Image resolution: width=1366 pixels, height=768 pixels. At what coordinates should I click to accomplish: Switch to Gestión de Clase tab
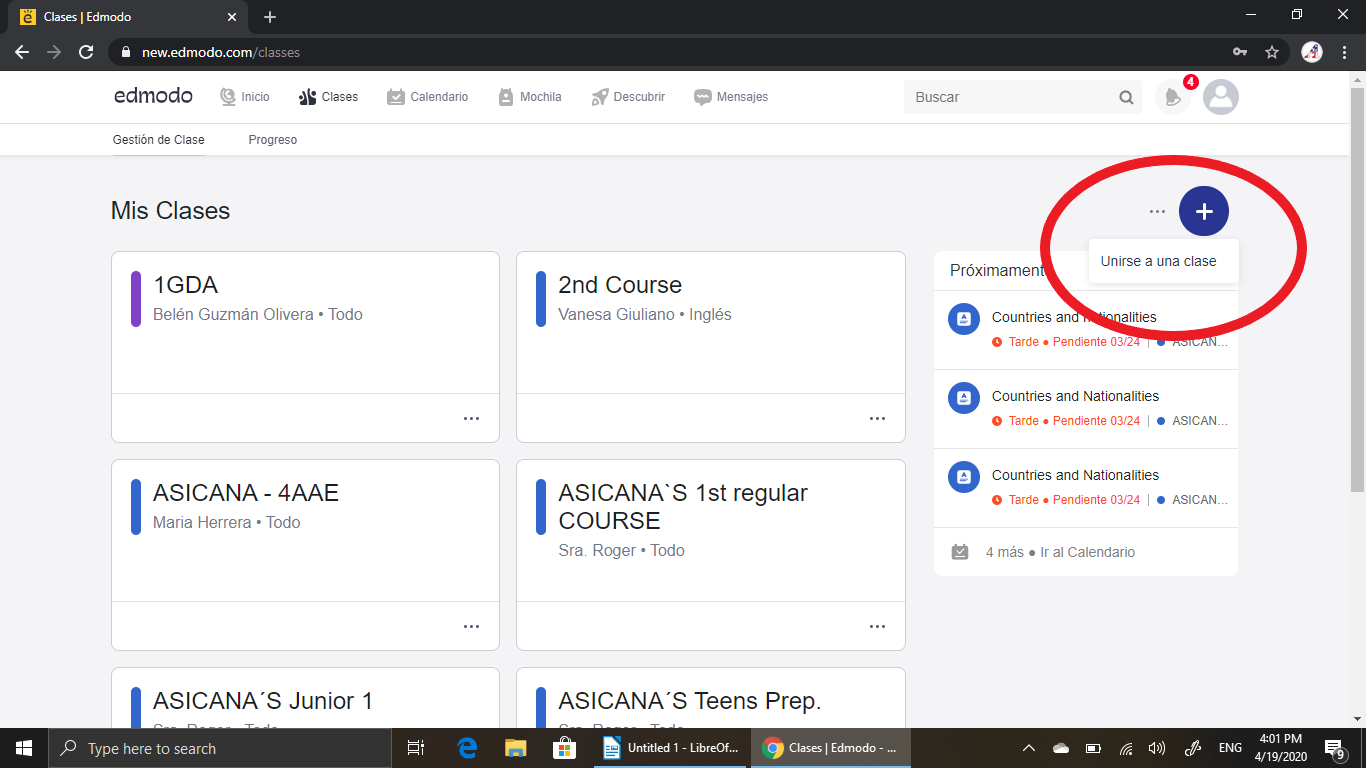pos(158,140)
